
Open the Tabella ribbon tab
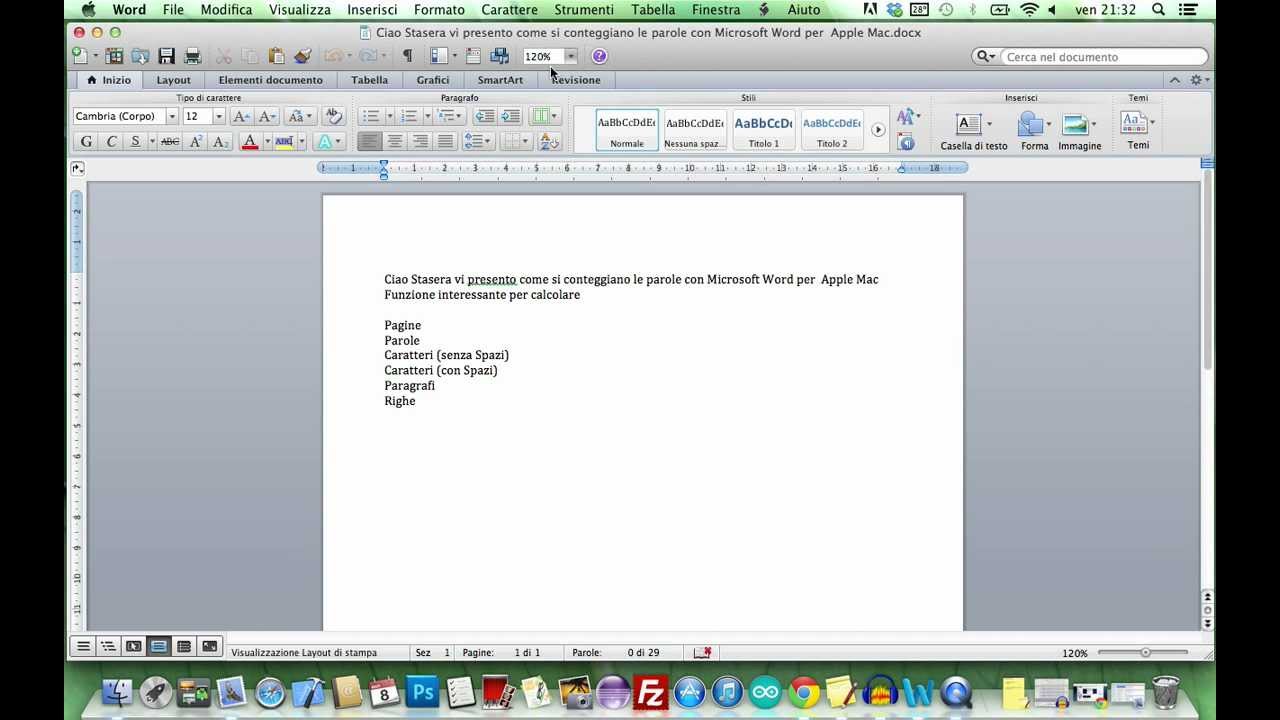[370, 80]
